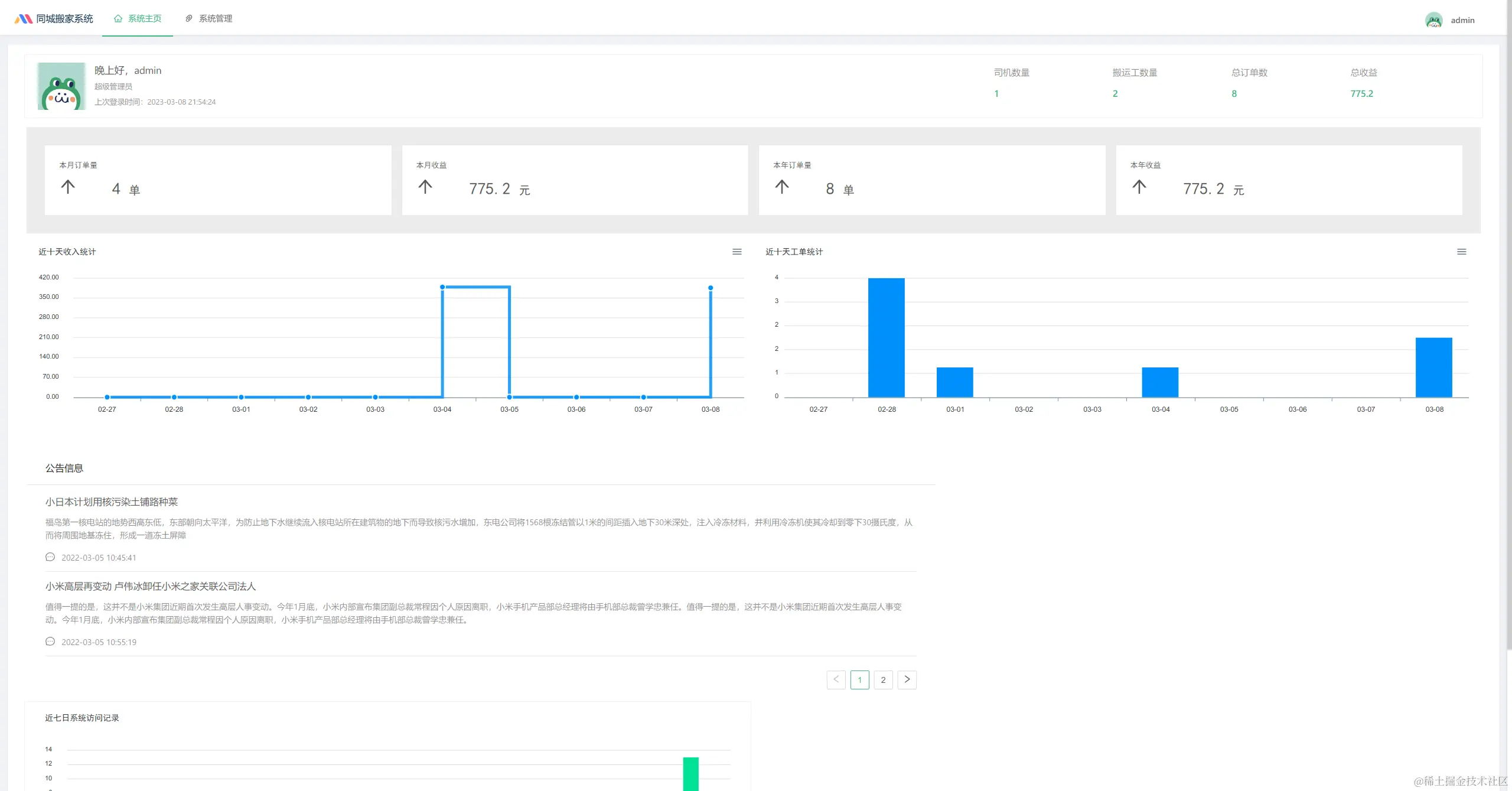Click the 03-04 data point on income chart
Viewport: 1512px width, 791px height.
pos(442,287)
